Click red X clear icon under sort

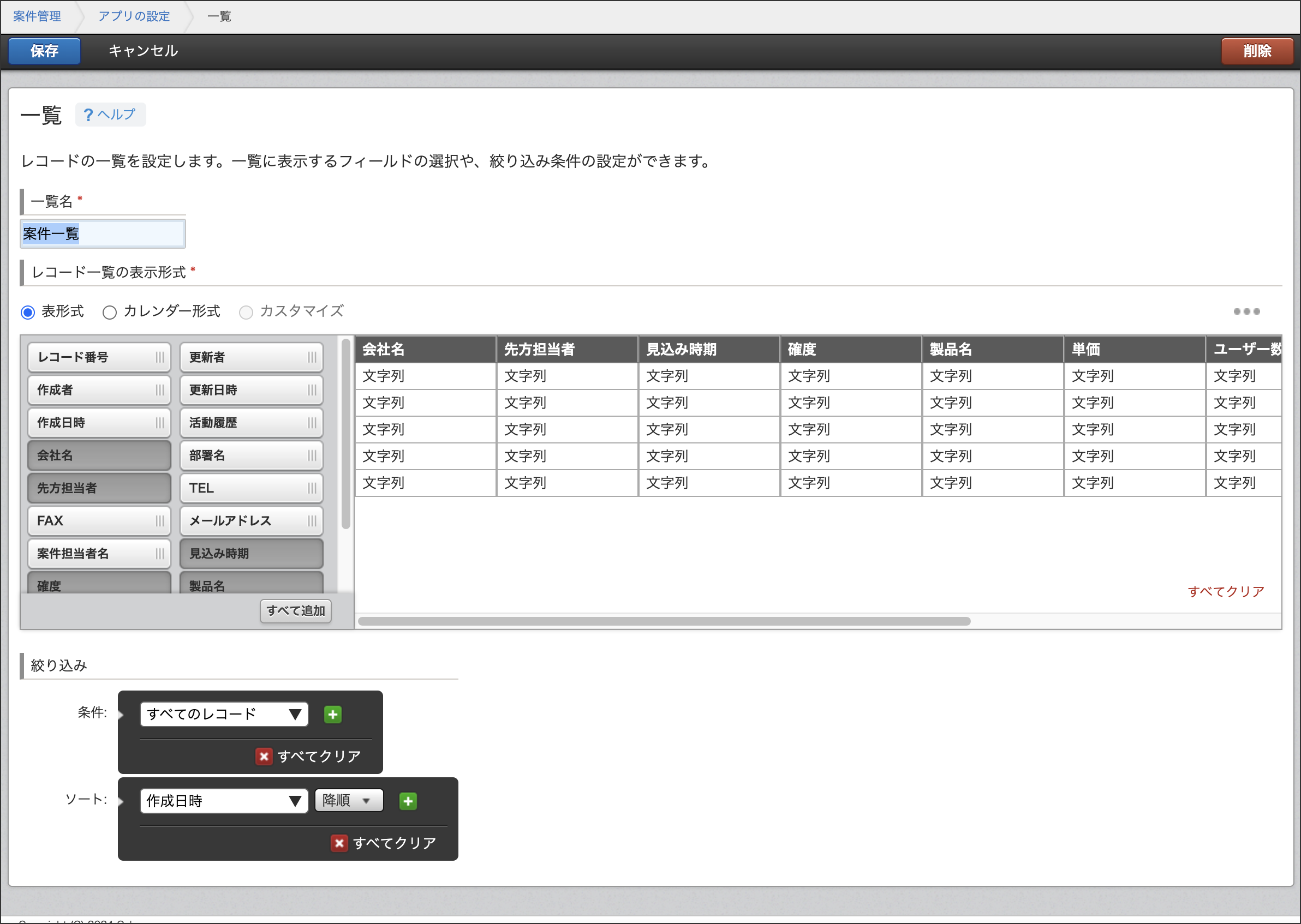point(339,843)
